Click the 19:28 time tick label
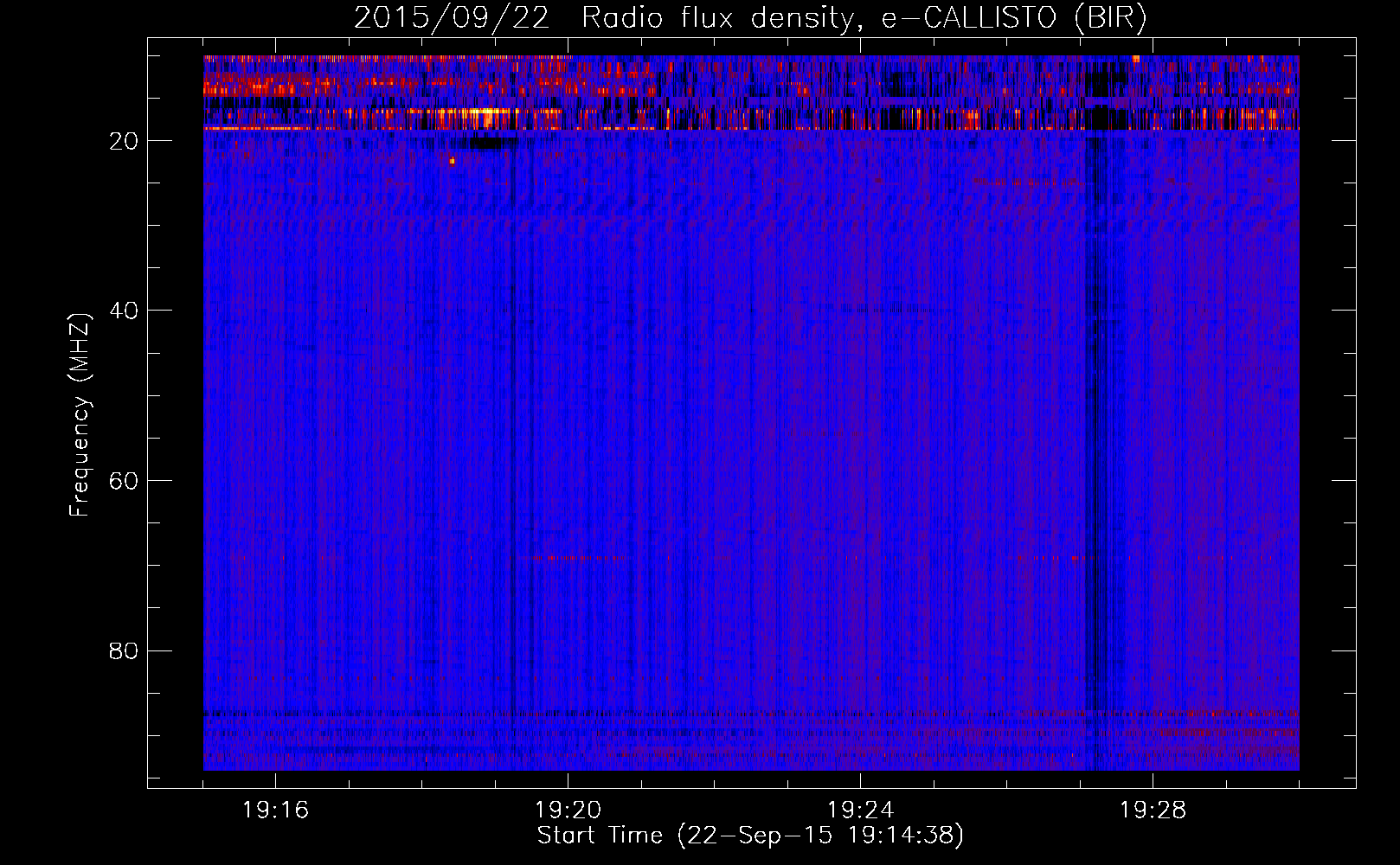1400x865 pixels. pyautogui.click(x=1153, y=811)
